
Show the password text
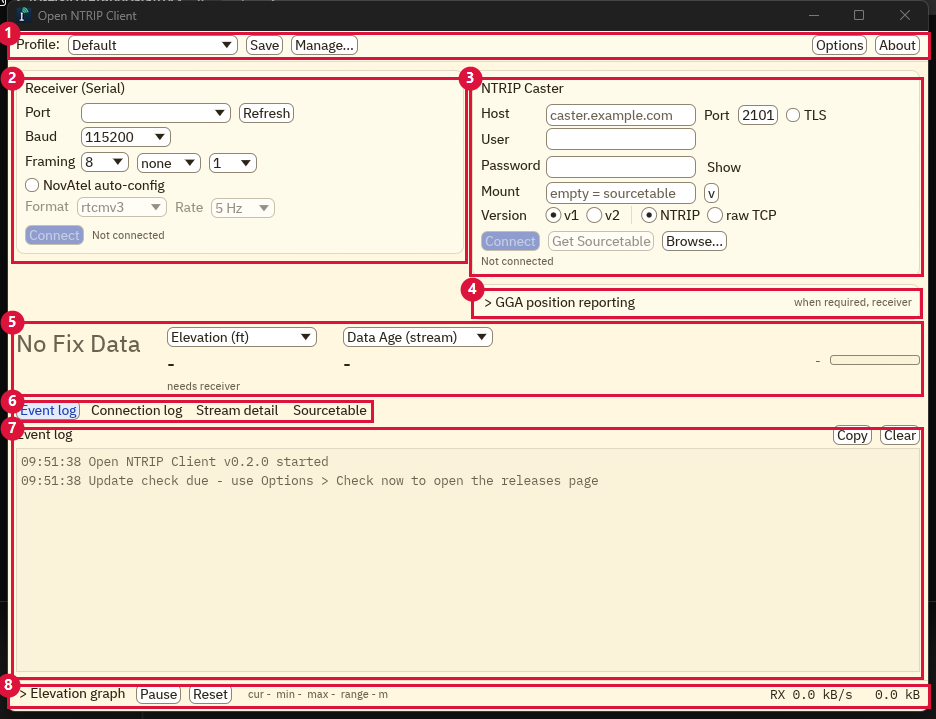coord(723,167)
